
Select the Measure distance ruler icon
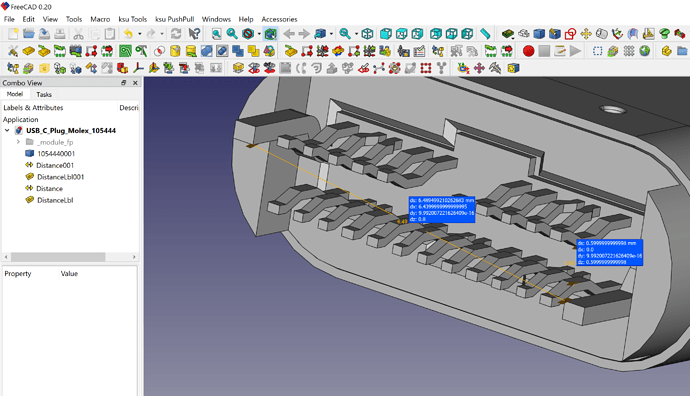click(x=485, y=34)
